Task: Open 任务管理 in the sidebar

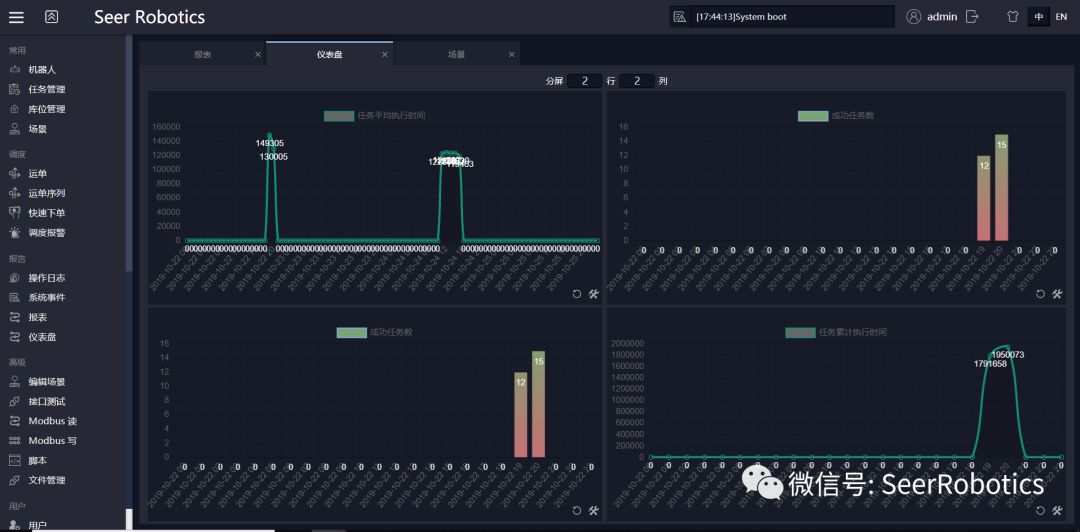Action: coord(46,89)
